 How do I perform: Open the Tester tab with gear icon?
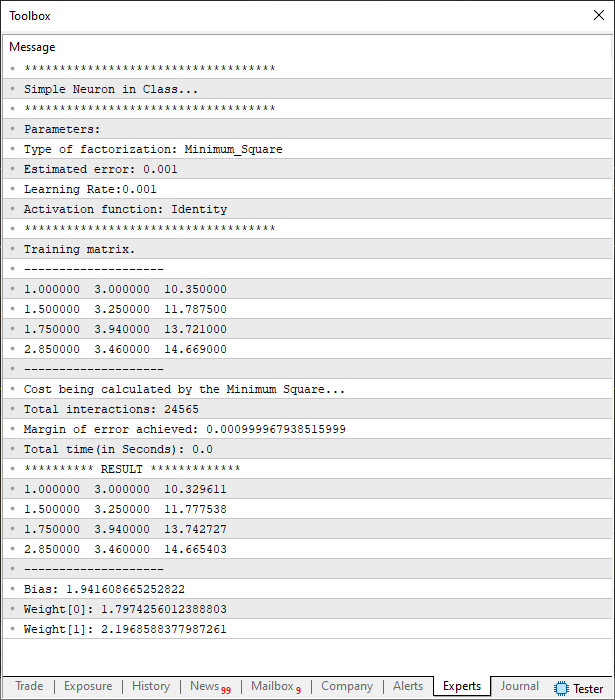point(579,688)
